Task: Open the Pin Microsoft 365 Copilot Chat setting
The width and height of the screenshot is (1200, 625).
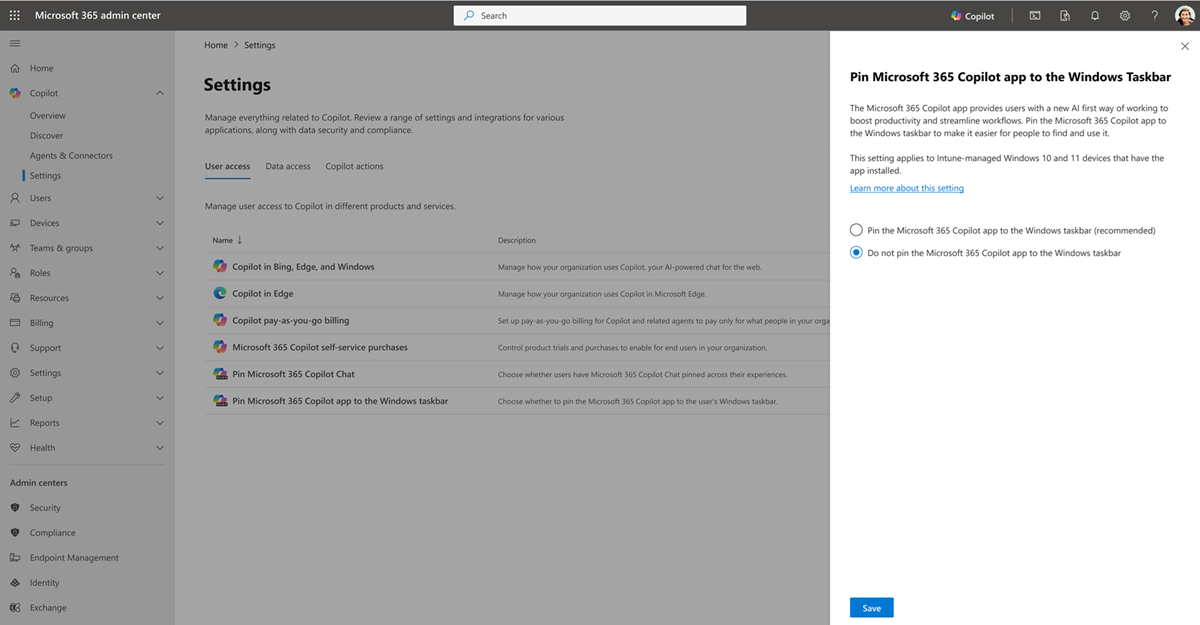Action: click(x=293, y=374)
